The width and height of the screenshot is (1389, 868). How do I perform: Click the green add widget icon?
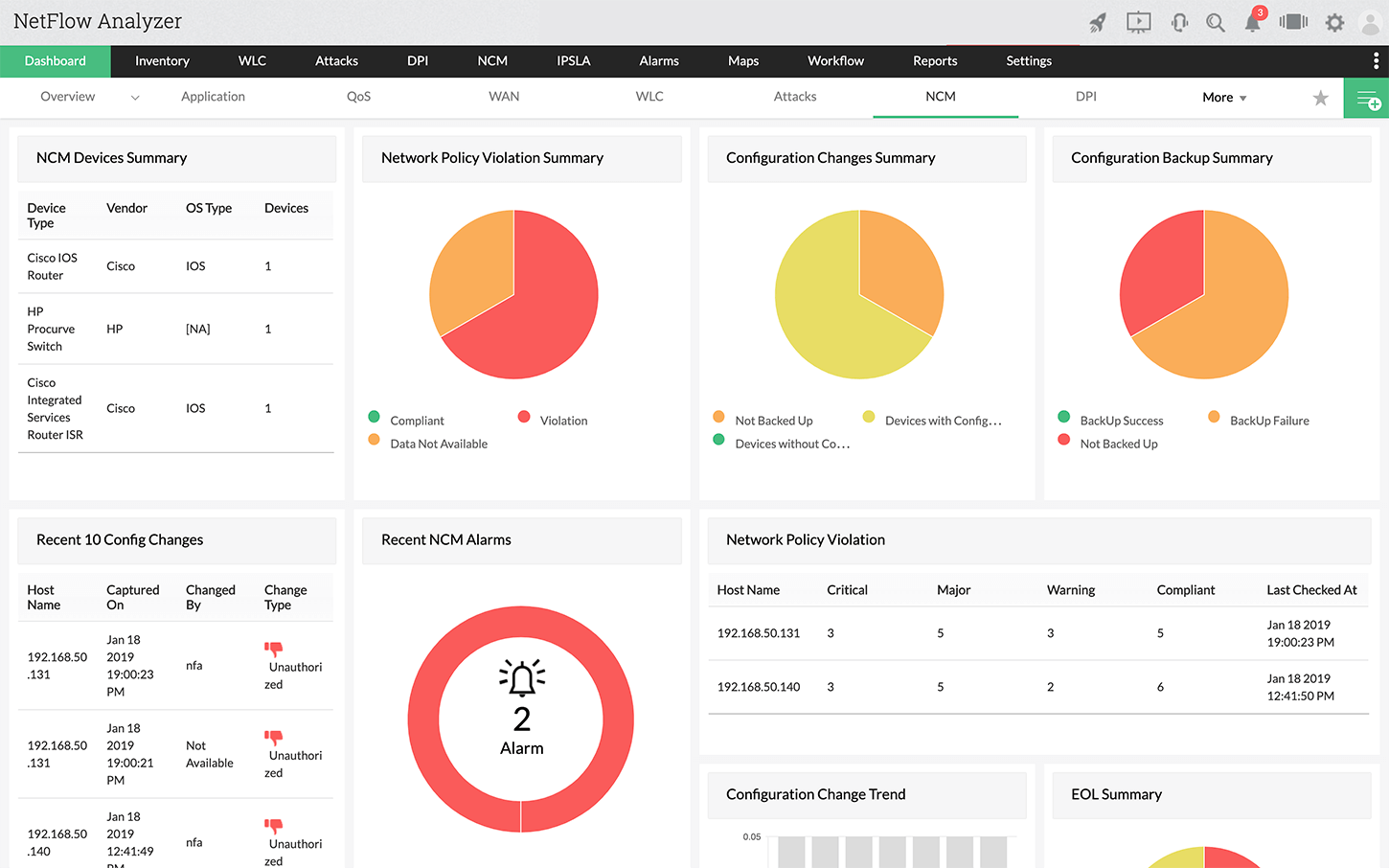point(1367,99)
